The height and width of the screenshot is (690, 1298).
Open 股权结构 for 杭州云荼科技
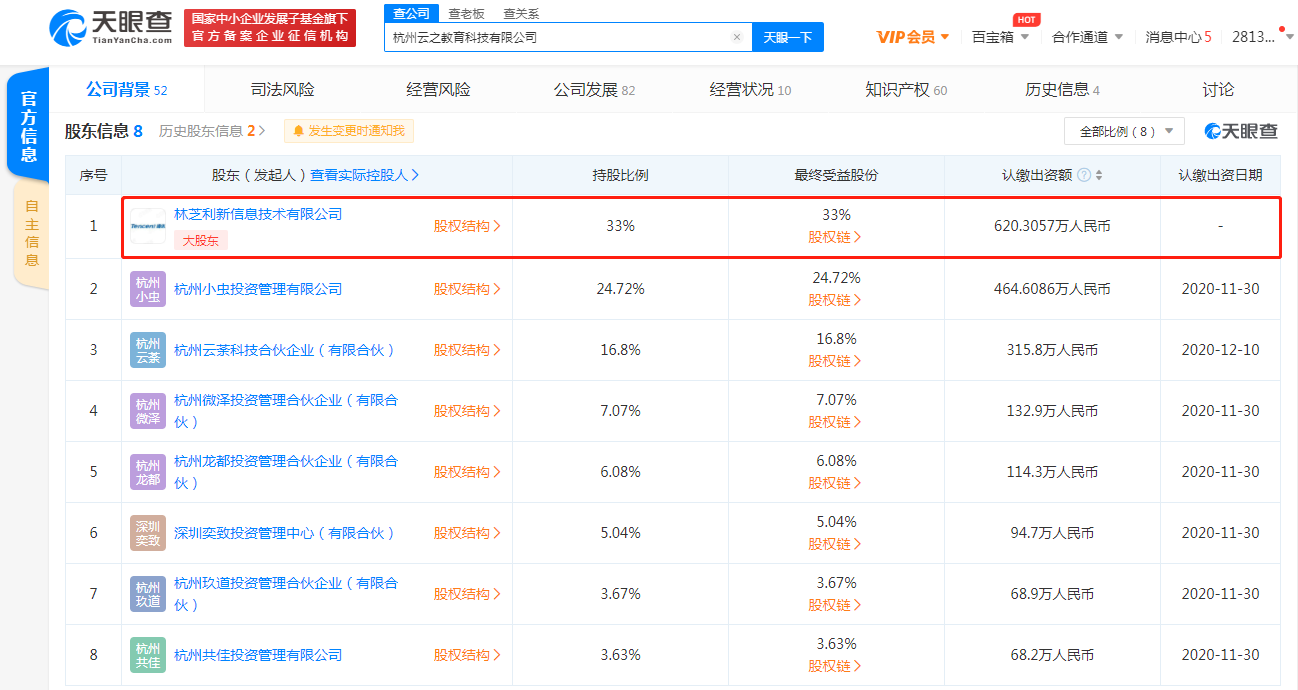[x=467, y=350]
